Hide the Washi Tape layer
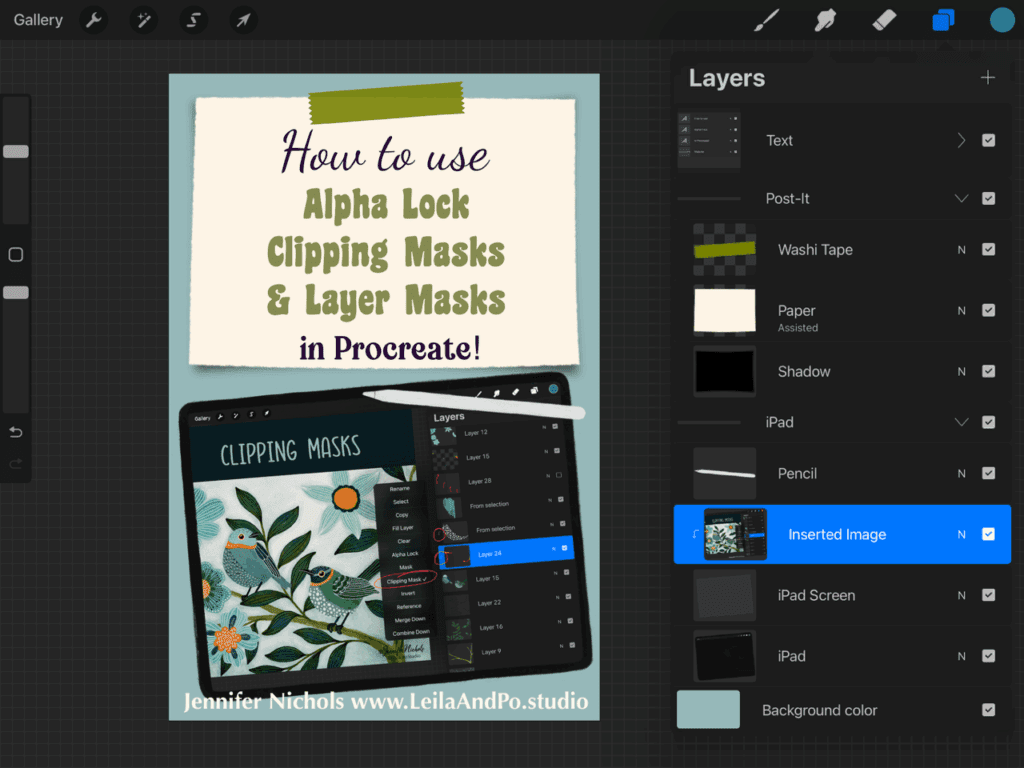The image size is (1024, 768). pos(988,249)
